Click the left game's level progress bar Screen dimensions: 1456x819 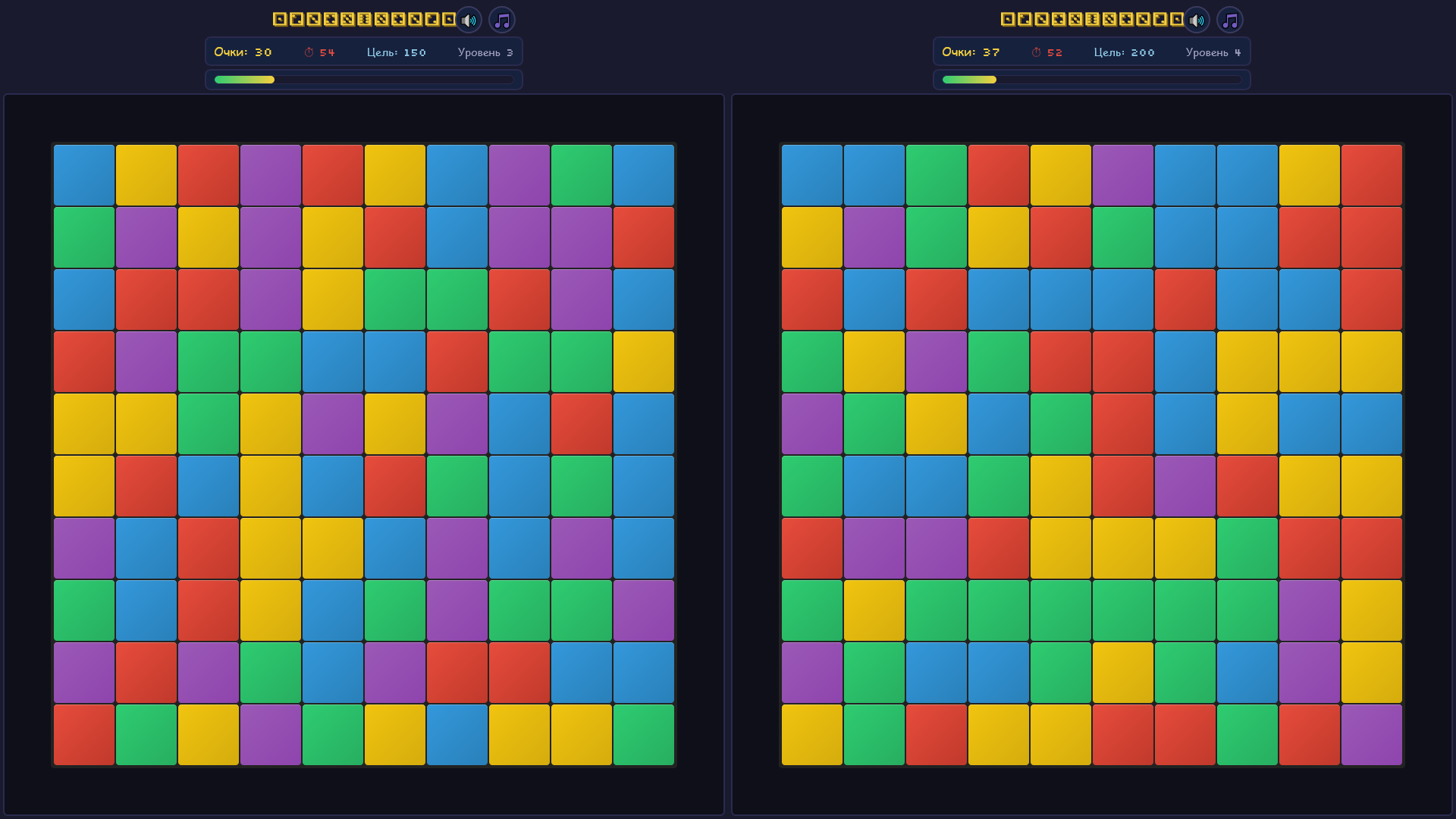[x=364, y=80]
